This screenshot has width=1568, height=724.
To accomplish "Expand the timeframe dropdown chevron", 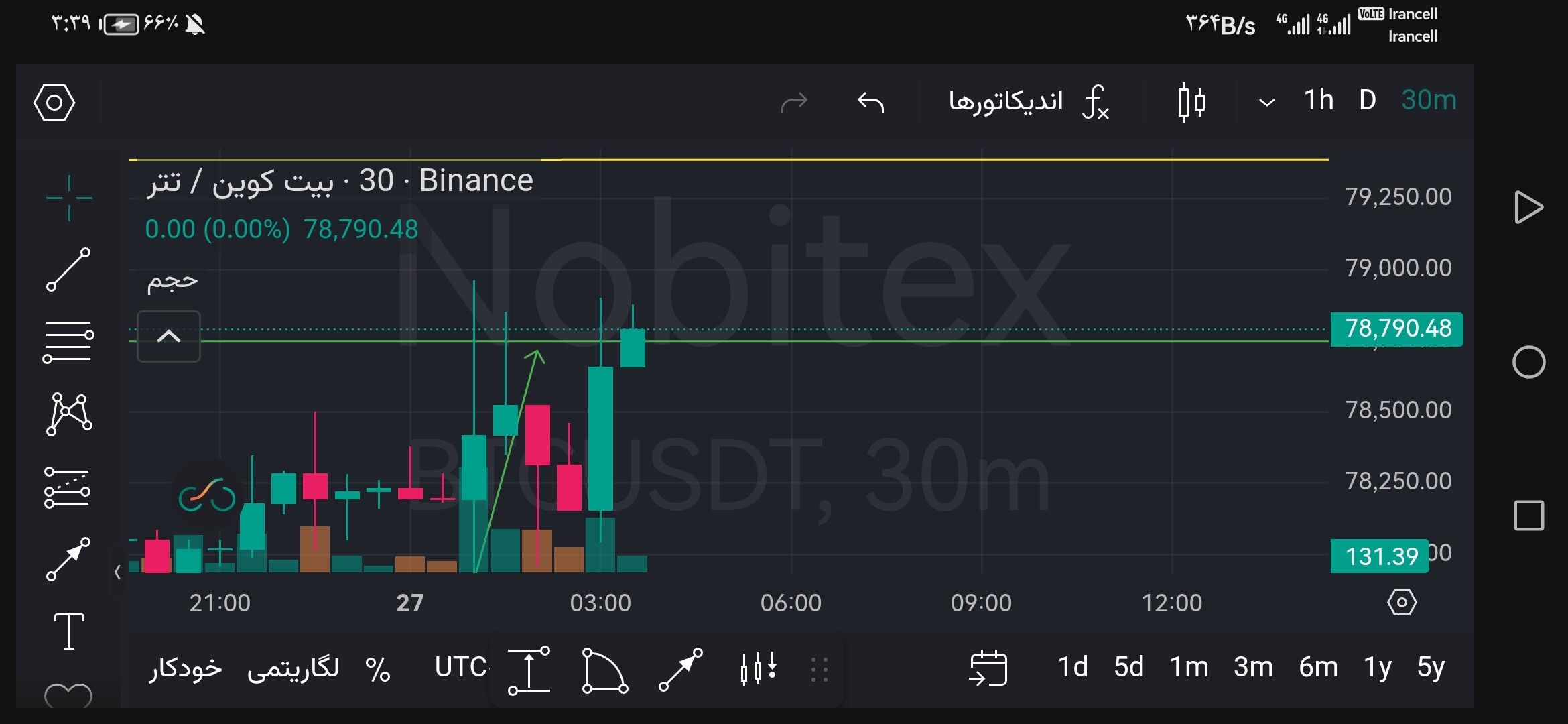I will click(x=1266, y=103).
